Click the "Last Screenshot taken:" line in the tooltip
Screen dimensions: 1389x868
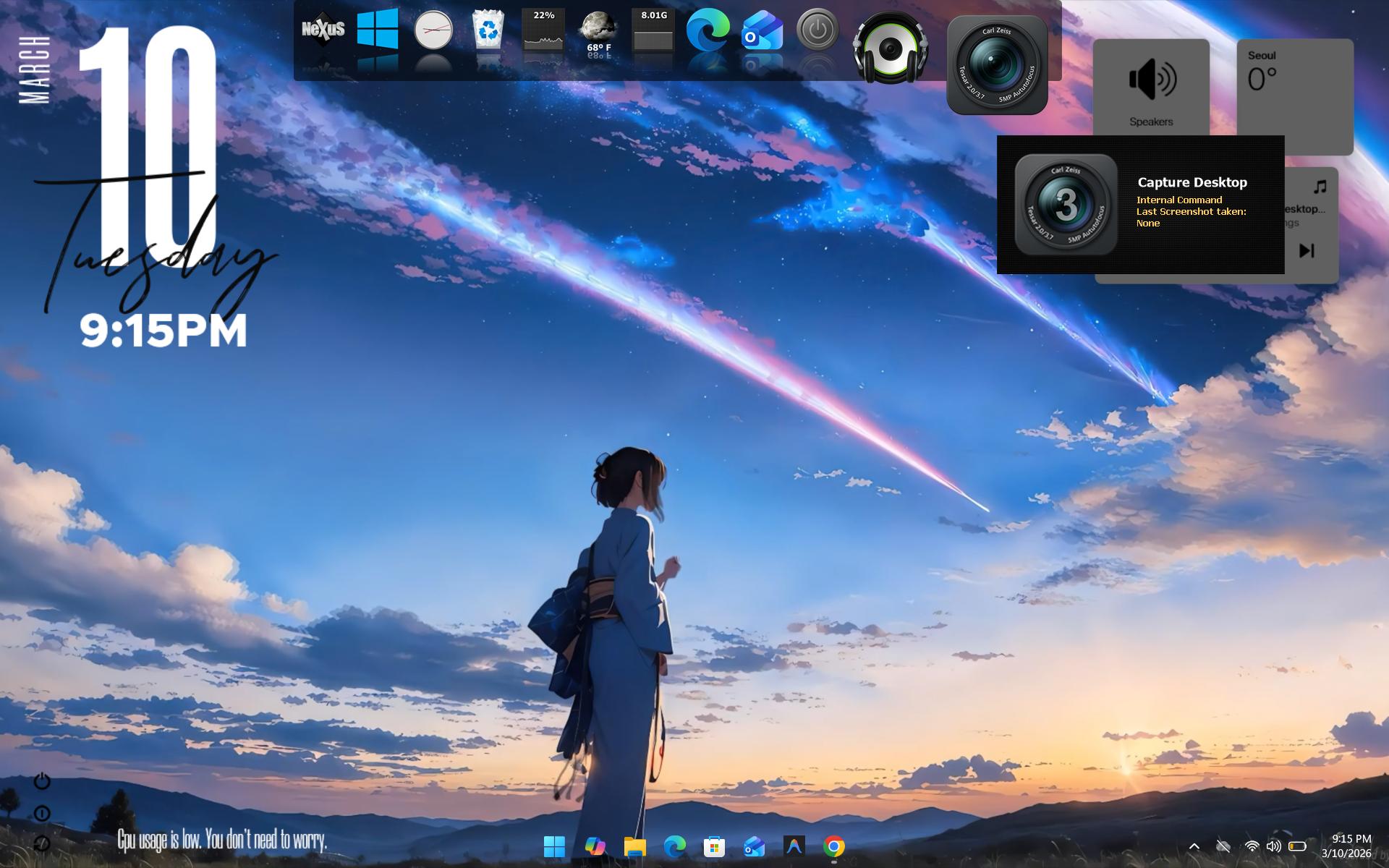pyautogui.click(x=1191, y=211)
